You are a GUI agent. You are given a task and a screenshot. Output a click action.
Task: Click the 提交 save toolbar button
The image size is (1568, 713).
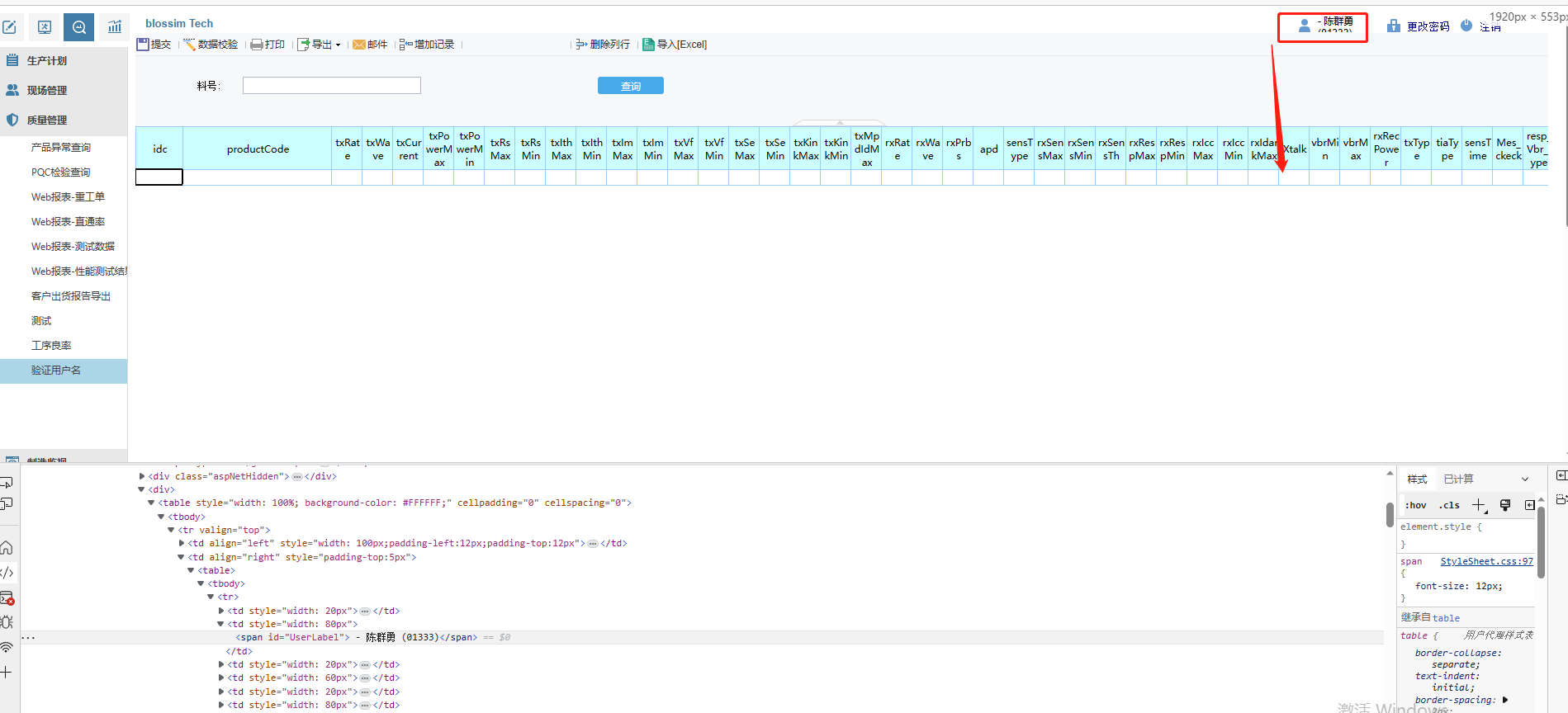click(154, 45)
